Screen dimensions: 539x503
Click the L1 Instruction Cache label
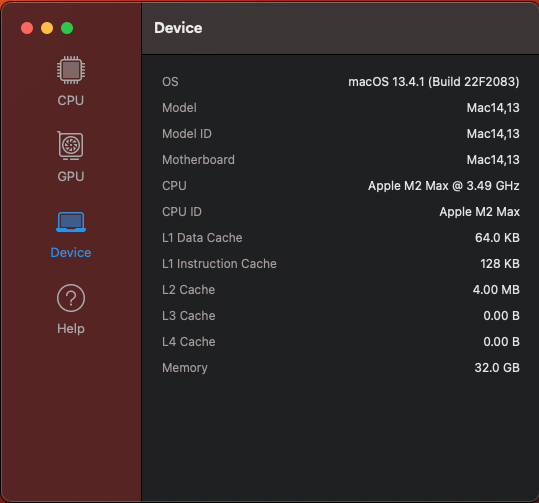point(219,264)
